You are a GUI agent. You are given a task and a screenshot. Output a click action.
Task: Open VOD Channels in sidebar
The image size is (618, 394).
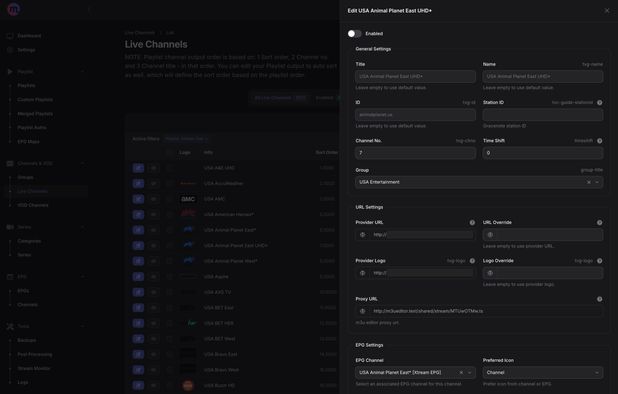[33, 205]
